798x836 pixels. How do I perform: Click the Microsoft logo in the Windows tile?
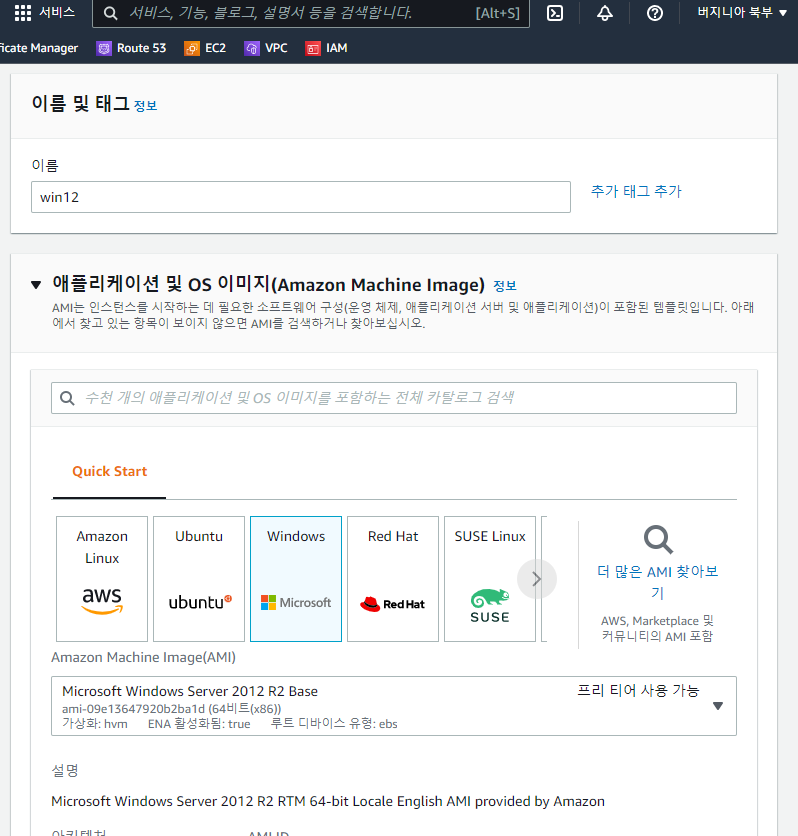(x=296, y=602)
